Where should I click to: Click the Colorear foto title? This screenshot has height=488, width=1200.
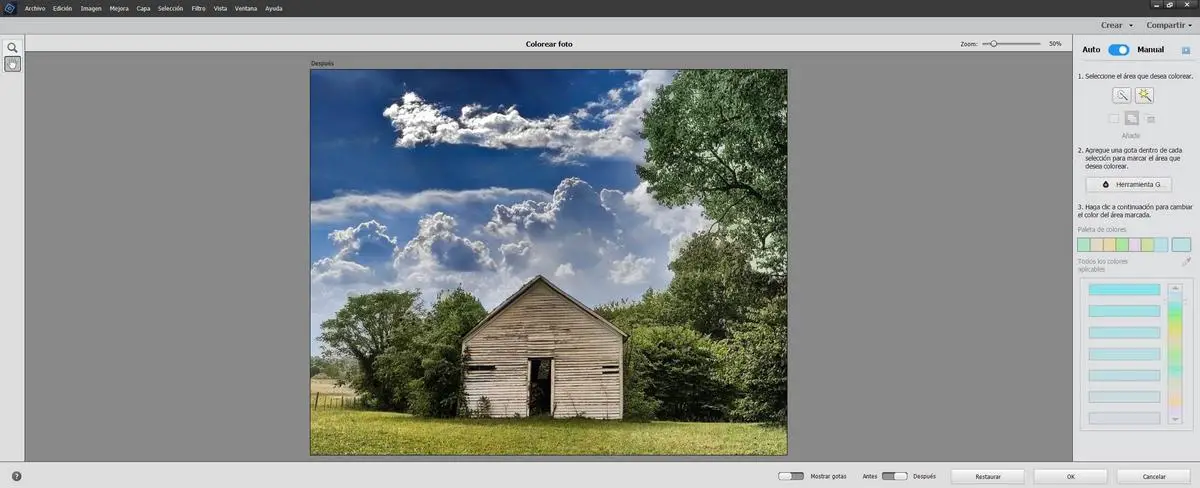pyautogui.click(x=549, y=44)
